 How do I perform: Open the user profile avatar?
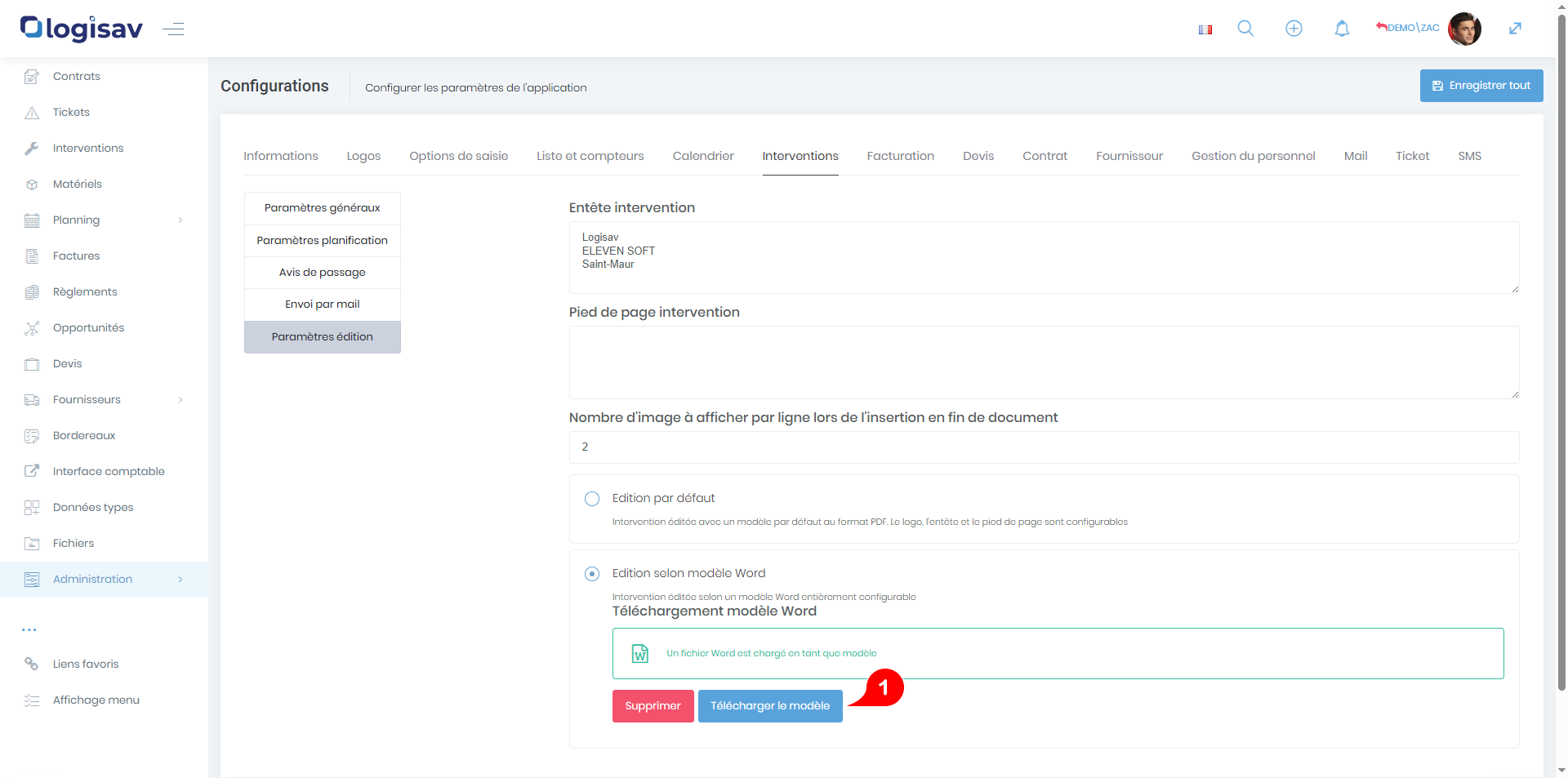1463,29
